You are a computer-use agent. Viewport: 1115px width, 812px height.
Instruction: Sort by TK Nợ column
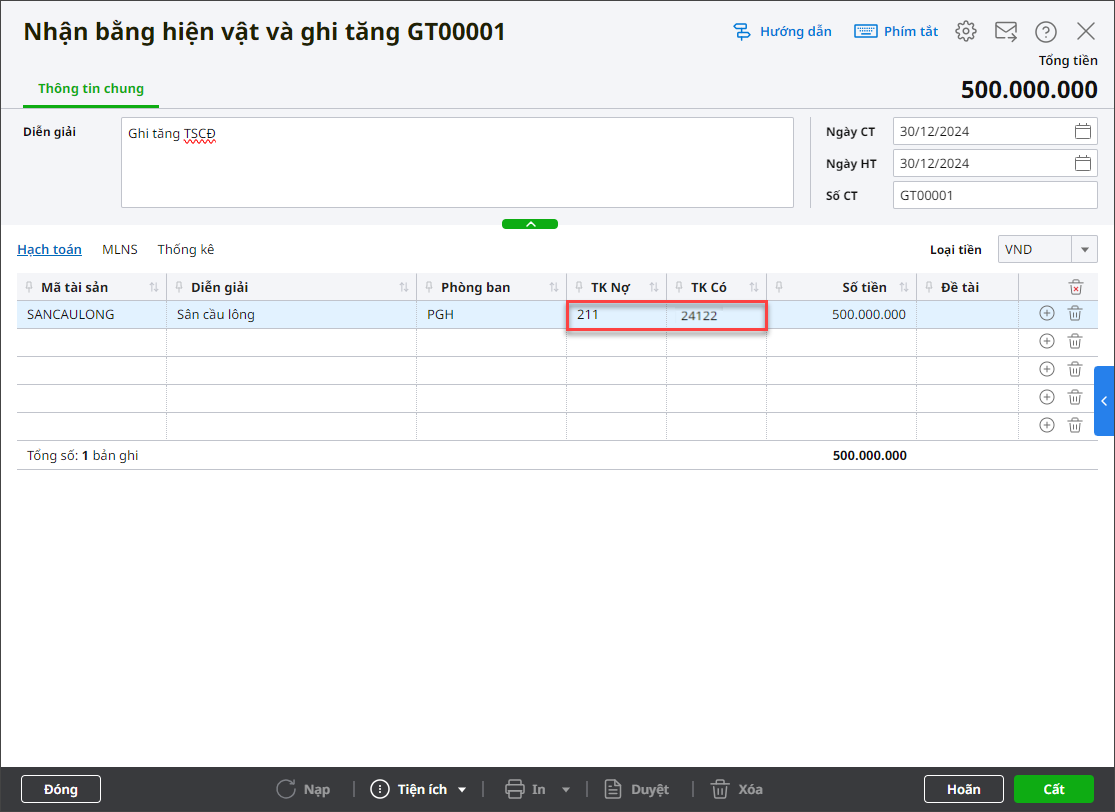pos(653,287)
